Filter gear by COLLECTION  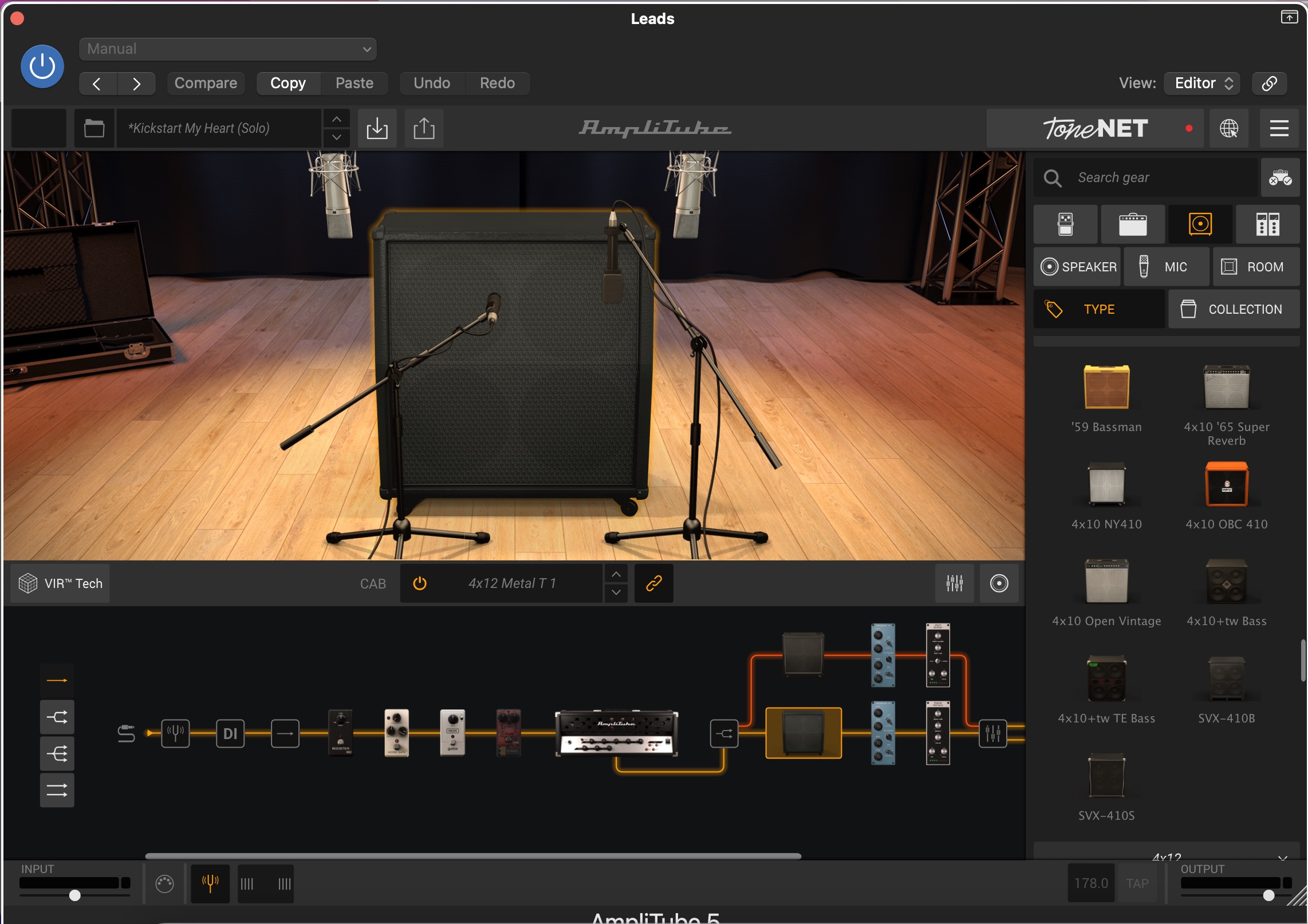point(1234,309)
